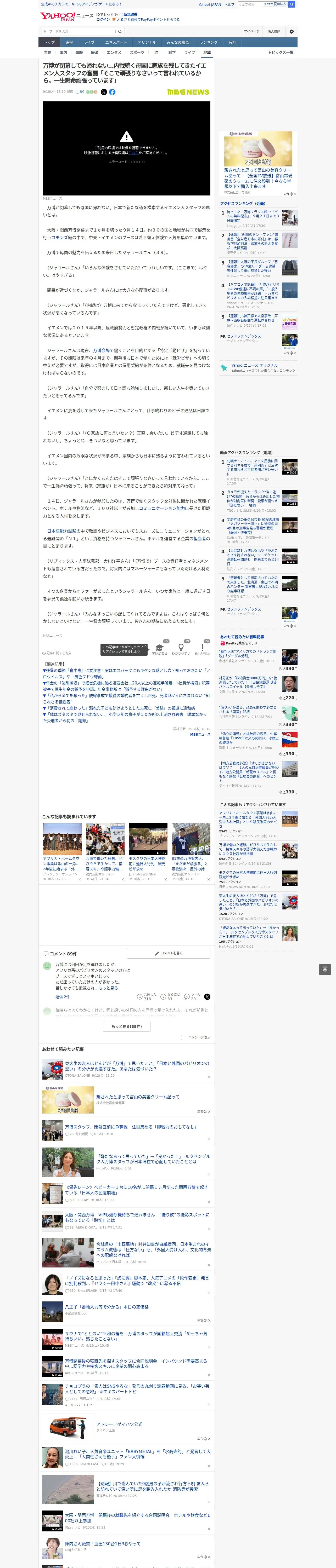
Task: Open MBSニュース source link below article
Action: pos(200,734)
